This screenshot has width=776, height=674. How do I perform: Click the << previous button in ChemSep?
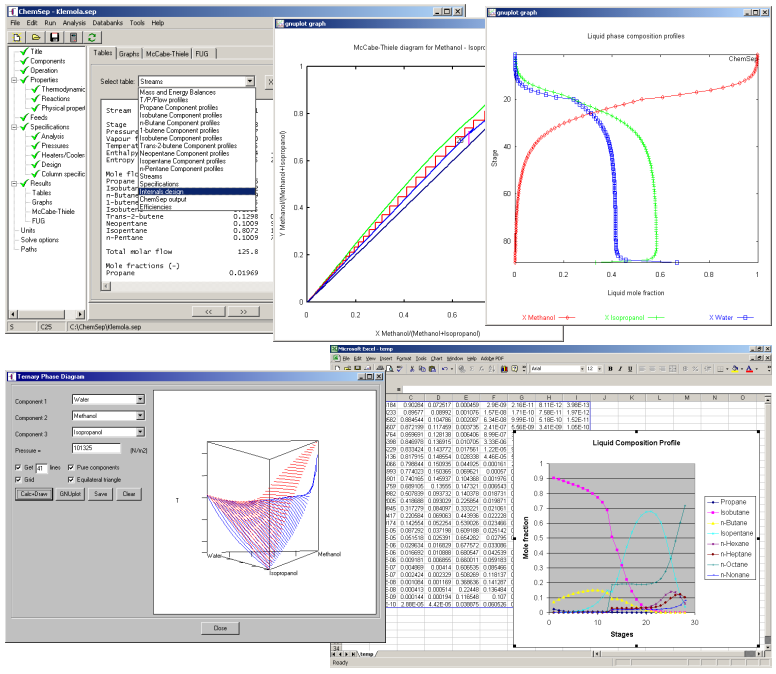click(x=208, y=312)
